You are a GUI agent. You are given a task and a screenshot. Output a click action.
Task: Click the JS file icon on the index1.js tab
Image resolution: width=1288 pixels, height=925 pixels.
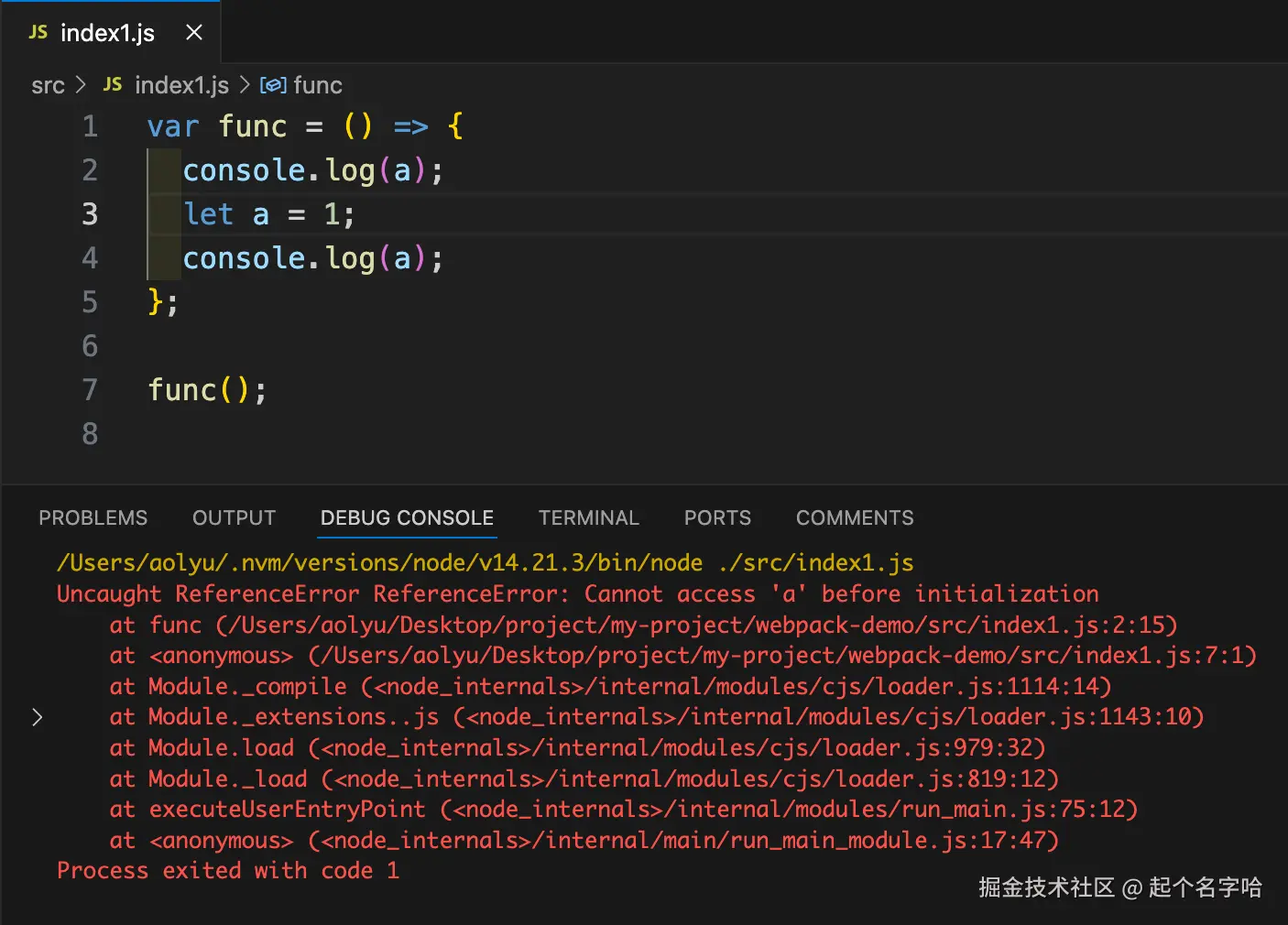coord(38,32)
